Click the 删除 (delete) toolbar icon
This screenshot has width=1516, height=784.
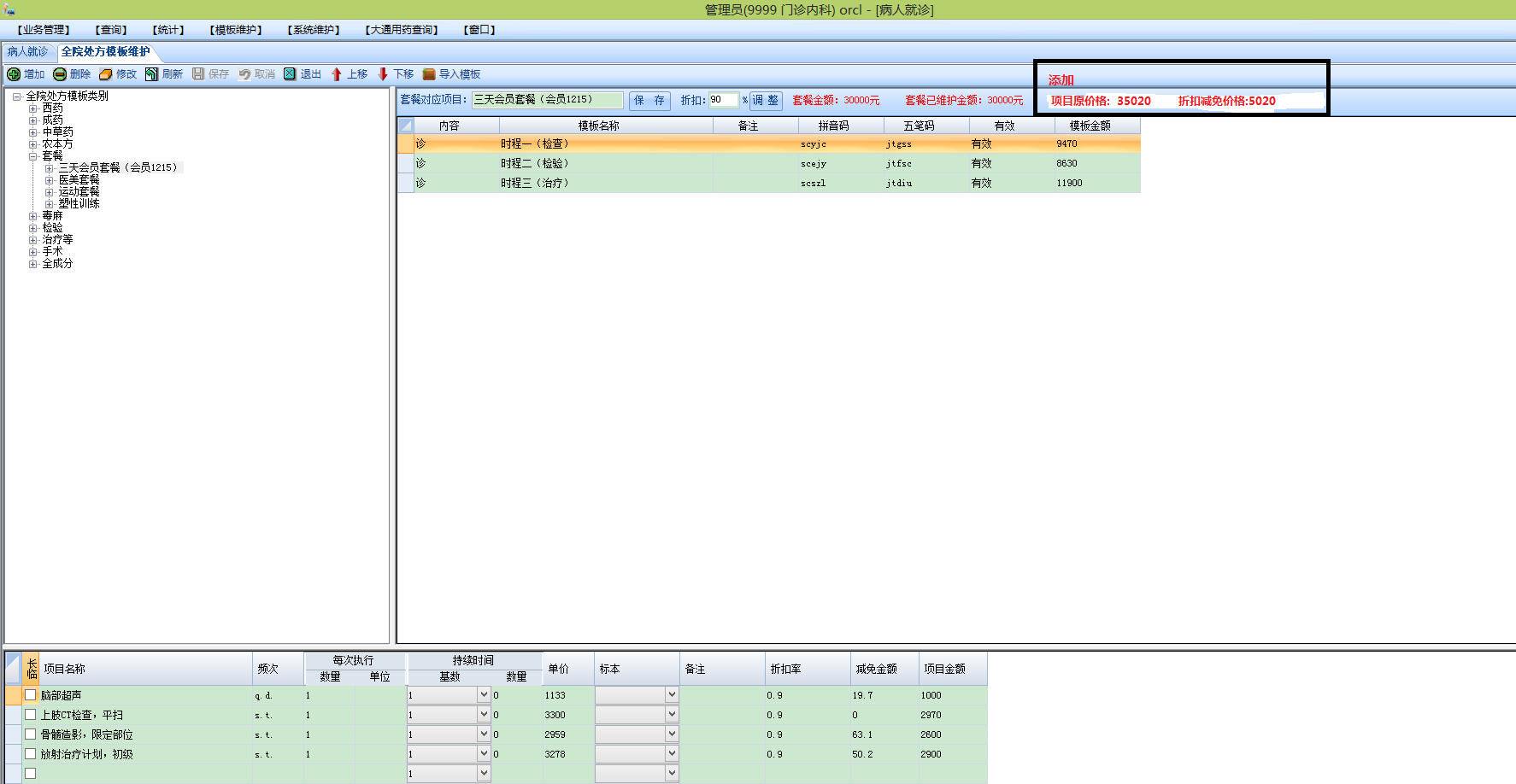(x=60, y=74)
